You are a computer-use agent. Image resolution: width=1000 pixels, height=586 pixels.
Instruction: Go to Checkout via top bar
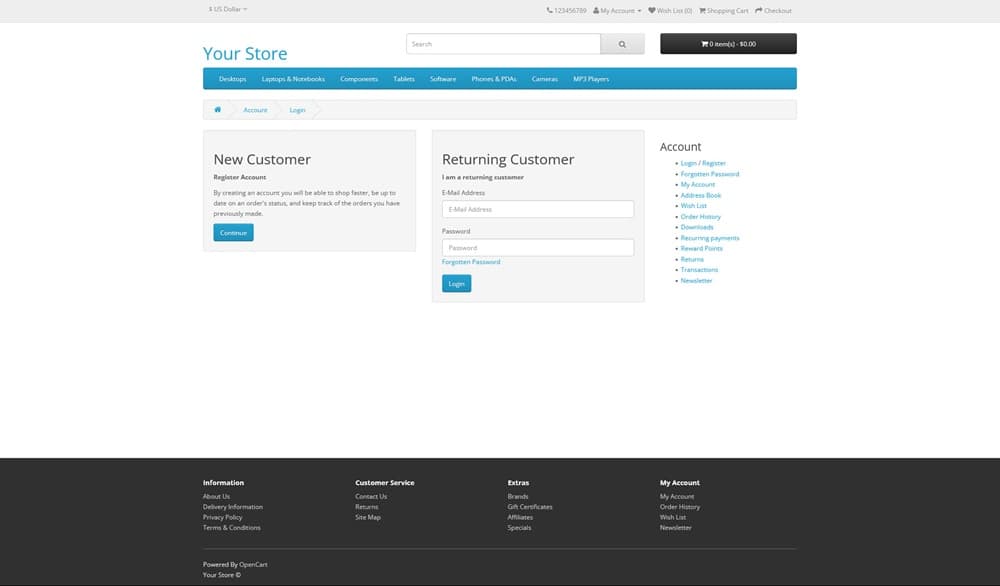(773, 10)
